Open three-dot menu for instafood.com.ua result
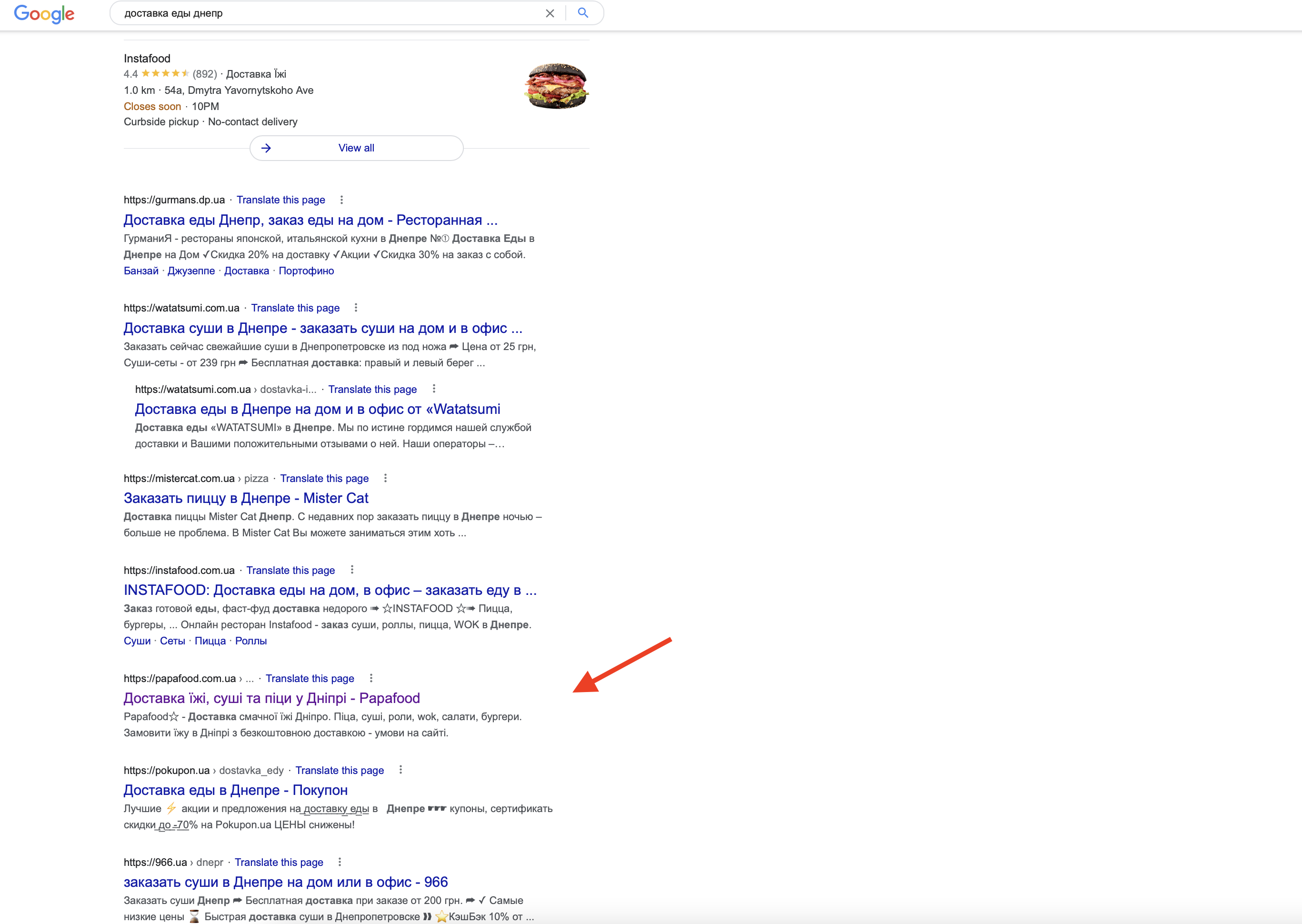This screenshot has width=1302, height=924. coord(352,570)
